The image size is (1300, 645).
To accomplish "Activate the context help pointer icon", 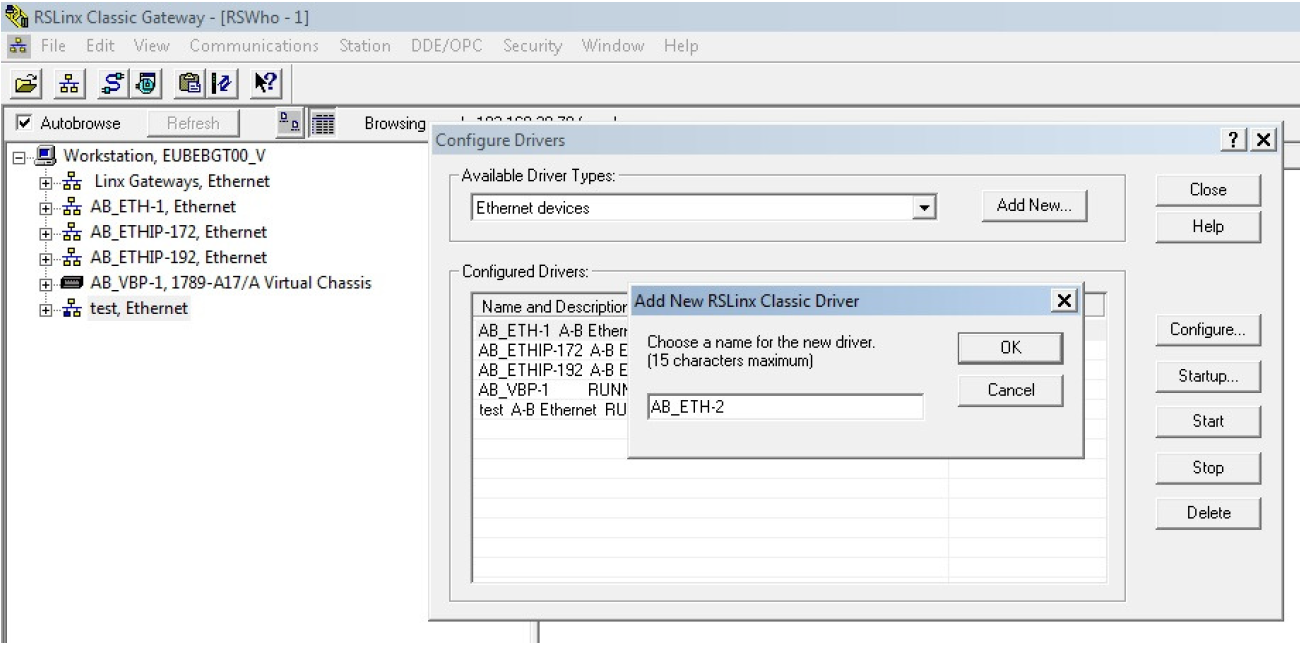I will coord(264,85).
